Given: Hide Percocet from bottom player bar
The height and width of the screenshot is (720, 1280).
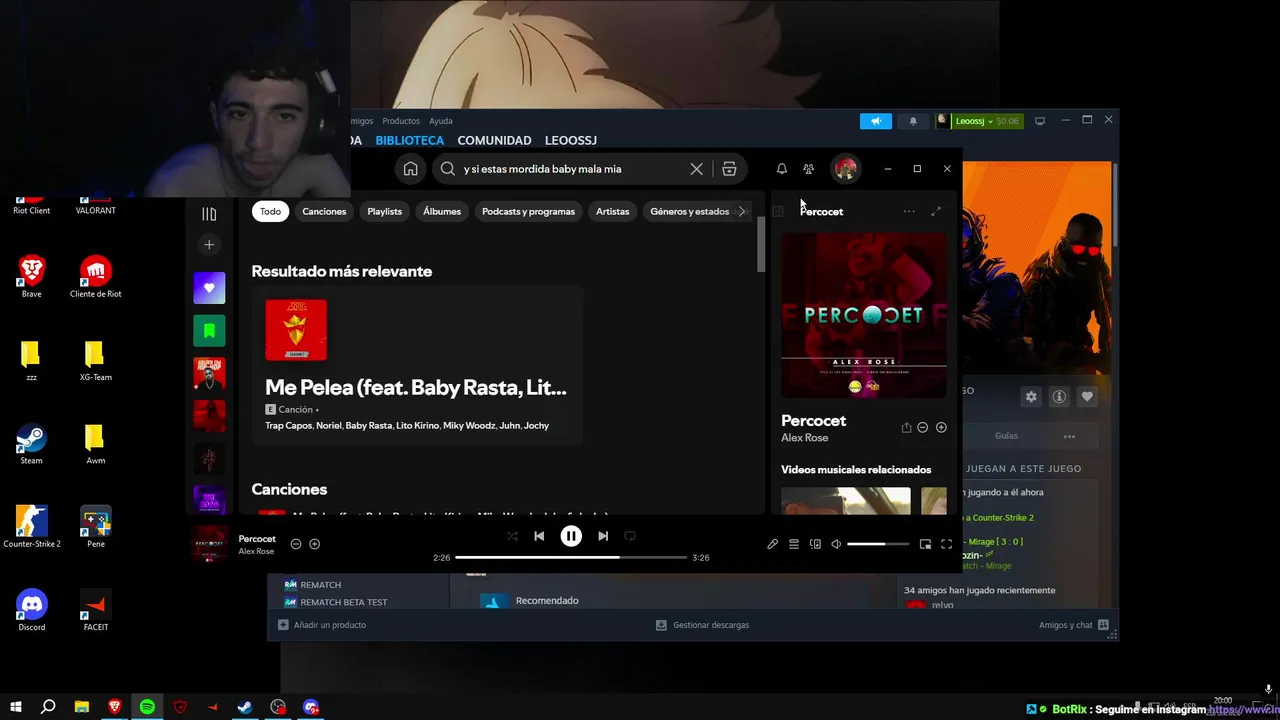Looking at the screenshot, I should [296, 544].
